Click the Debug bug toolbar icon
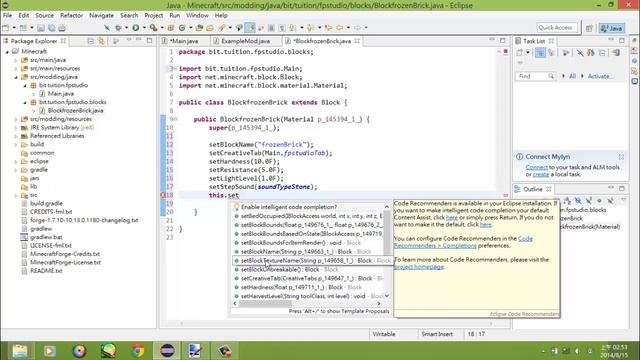The width and height of the screenshot is (640, 360). [x=118, y=28]
